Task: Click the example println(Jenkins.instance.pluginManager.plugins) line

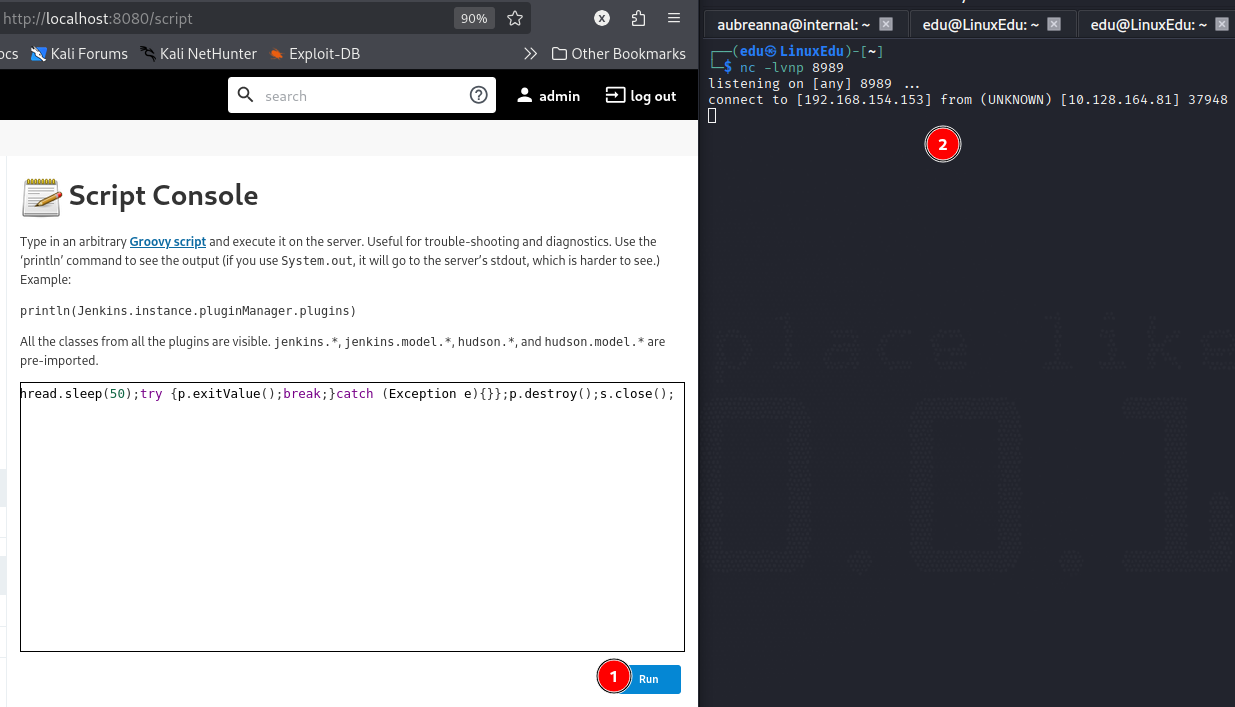Action: pyautogui.click(x=188, y=311)
